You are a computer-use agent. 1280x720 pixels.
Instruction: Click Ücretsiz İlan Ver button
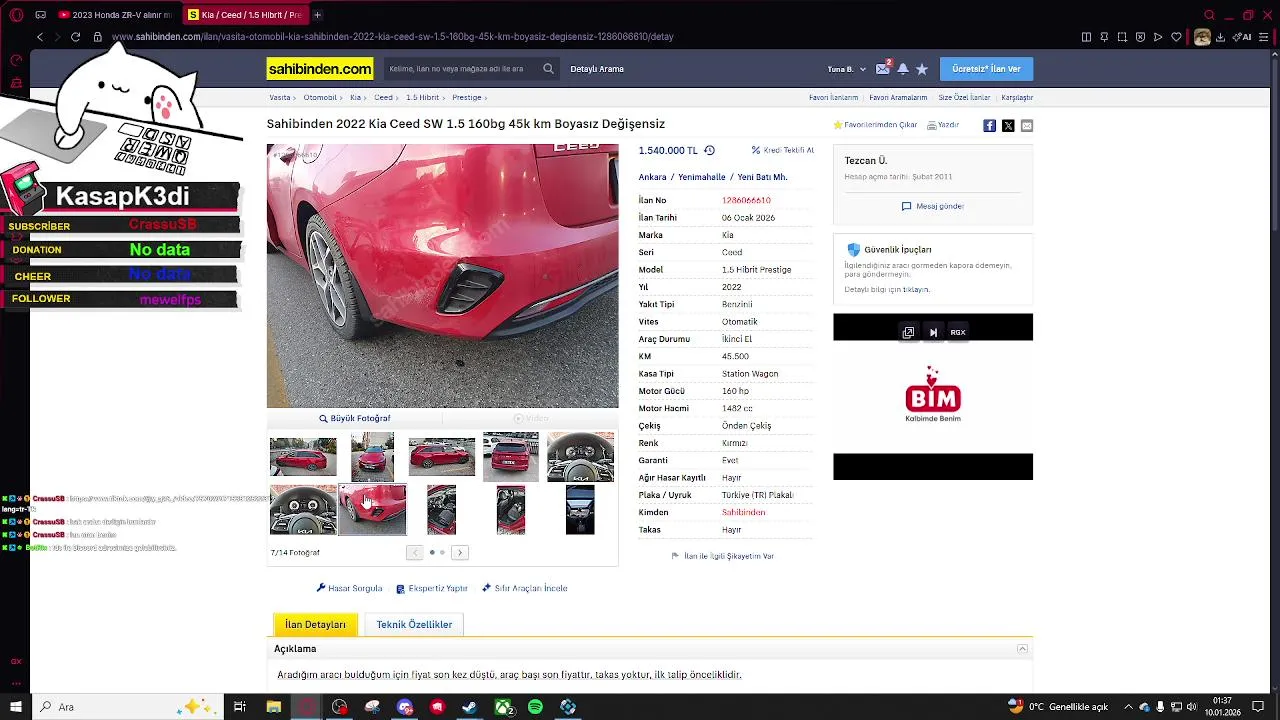pos(986,69)
